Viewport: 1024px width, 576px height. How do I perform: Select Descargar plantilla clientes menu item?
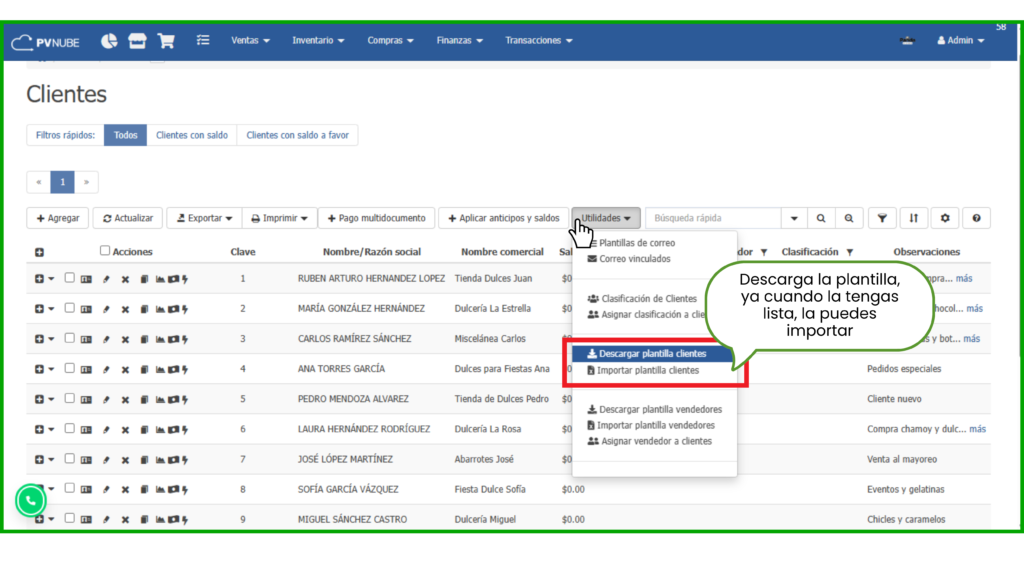[x=651, y=354]
